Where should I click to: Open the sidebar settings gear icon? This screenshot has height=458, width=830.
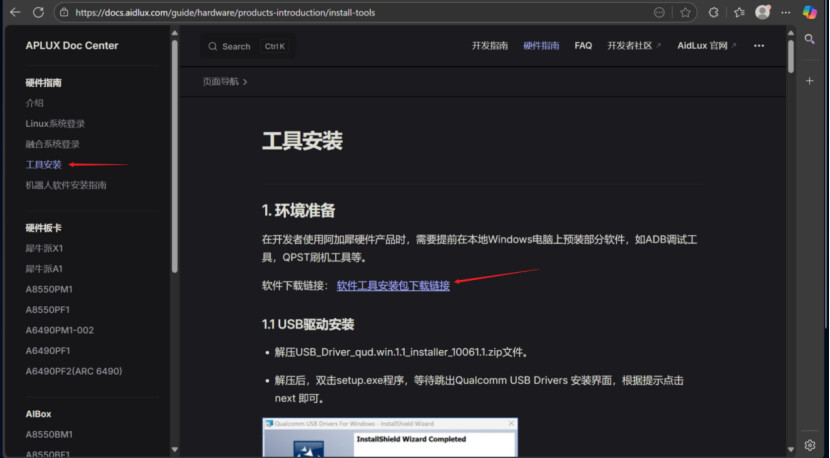pos(810,445)
